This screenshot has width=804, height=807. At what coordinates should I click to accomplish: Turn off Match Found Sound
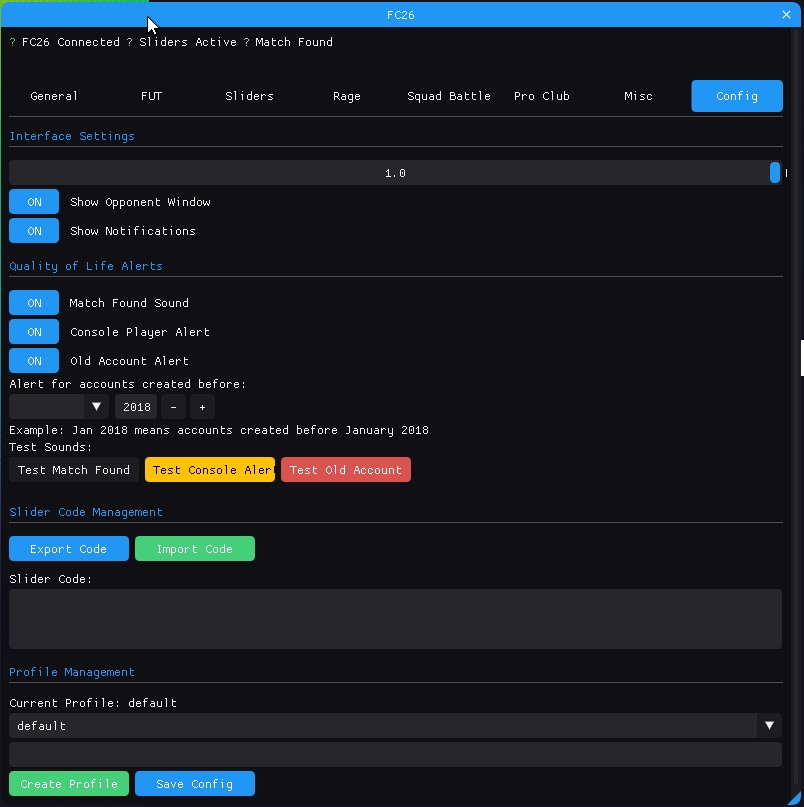pos(34,303)
